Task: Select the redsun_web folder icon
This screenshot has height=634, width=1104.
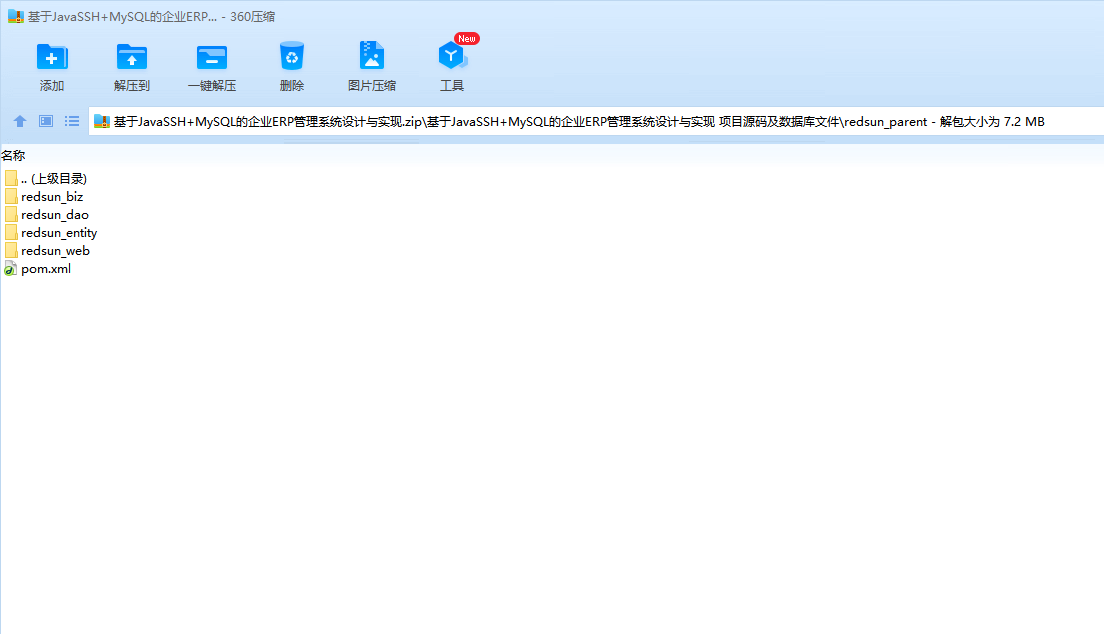Action: pos(11,250)
